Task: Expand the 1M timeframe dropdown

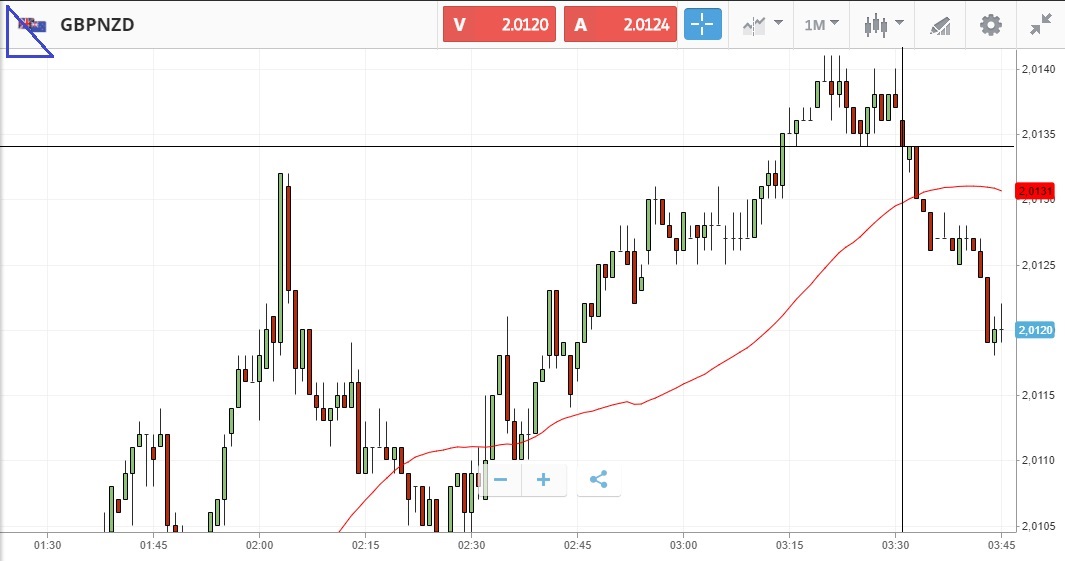Action: pos(821,25)
